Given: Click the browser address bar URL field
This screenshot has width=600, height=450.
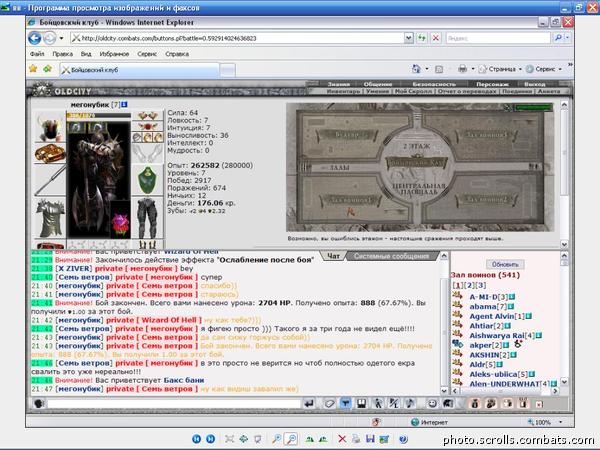Looking at the screenshot, I should click(237, 38).
